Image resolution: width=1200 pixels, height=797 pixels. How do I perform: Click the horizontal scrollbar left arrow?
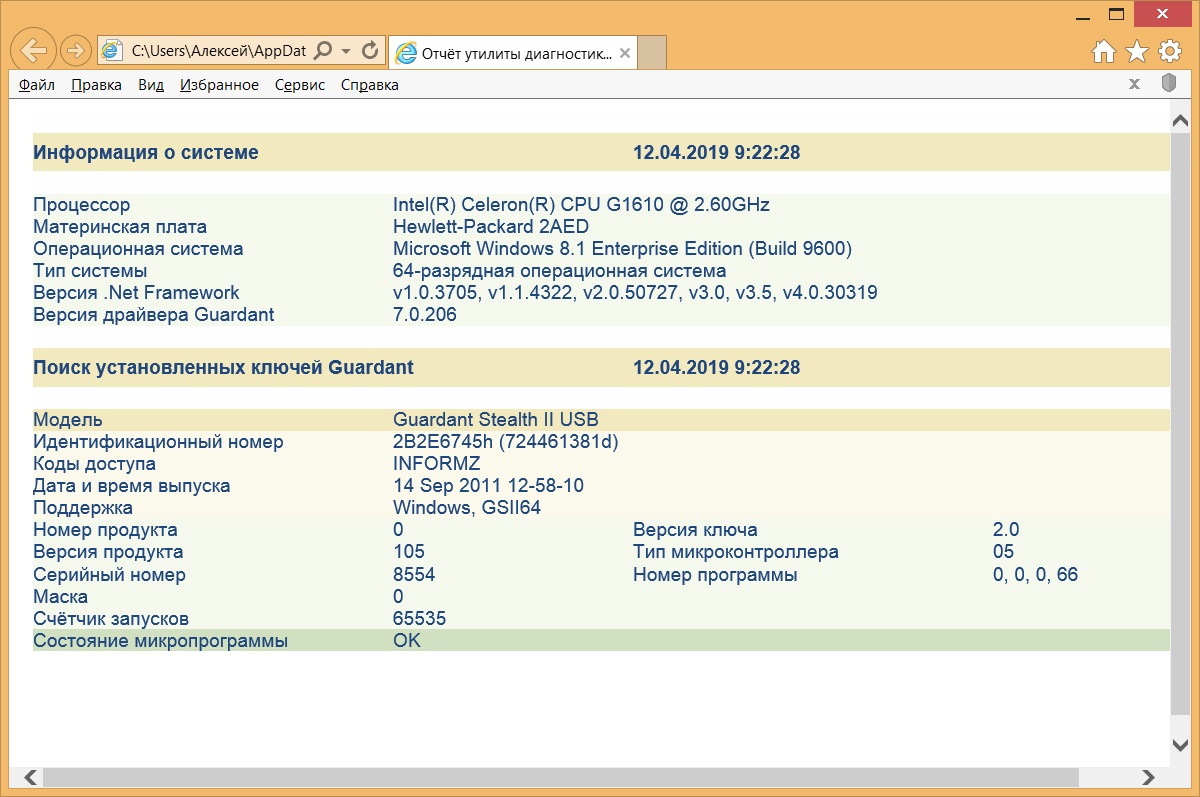[31, 777]
